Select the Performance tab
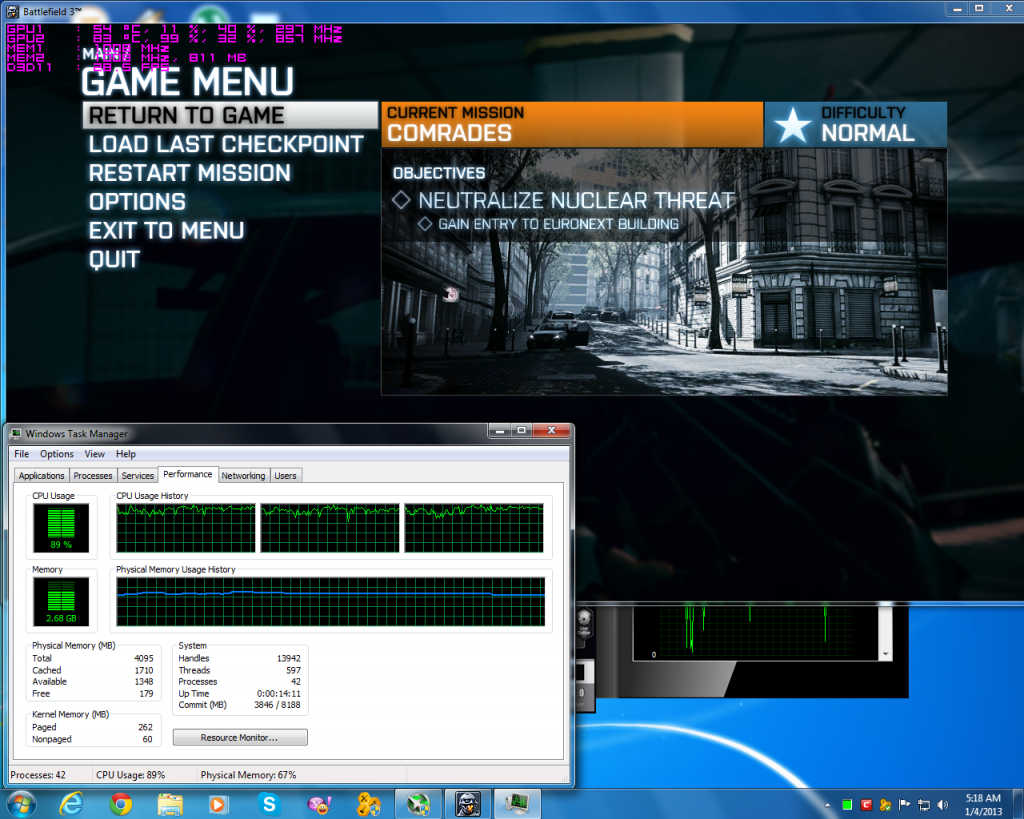The image size is (1024, 819). (x=187, y=474)
